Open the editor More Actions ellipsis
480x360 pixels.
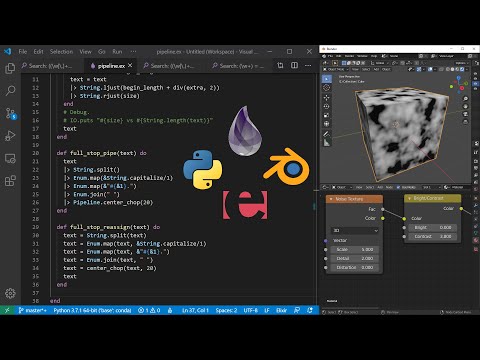point(308,65)
